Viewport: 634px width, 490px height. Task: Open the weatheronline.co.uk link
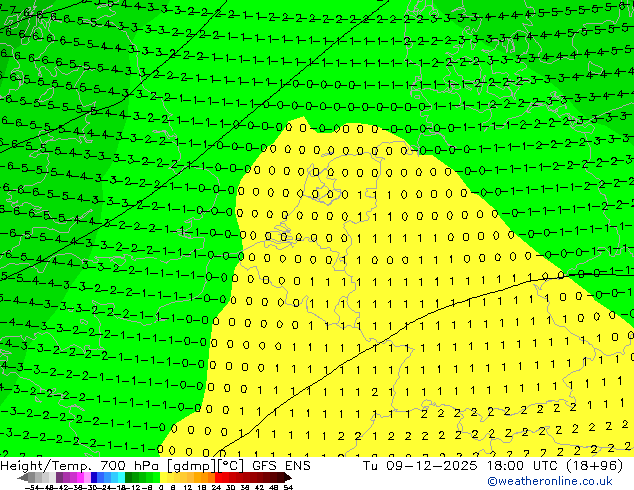coord(550,481)
